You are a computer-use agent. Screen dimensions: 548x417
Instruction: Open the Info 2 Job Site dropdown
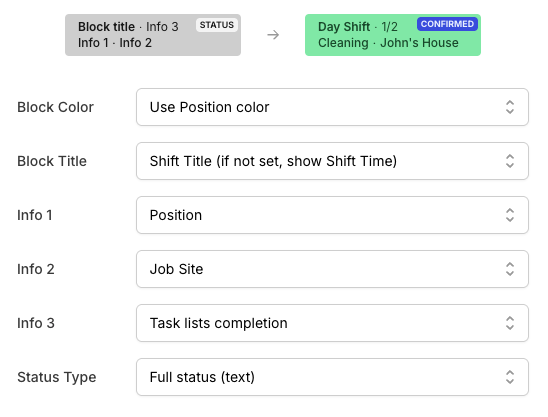[x=332, y=269]
